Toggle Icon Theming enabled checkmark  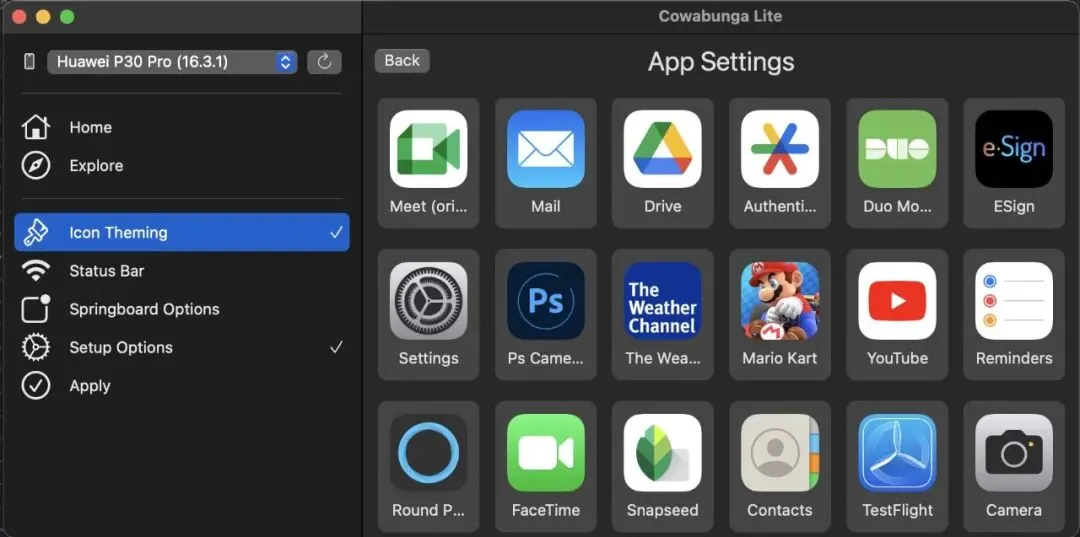[335, 233]
